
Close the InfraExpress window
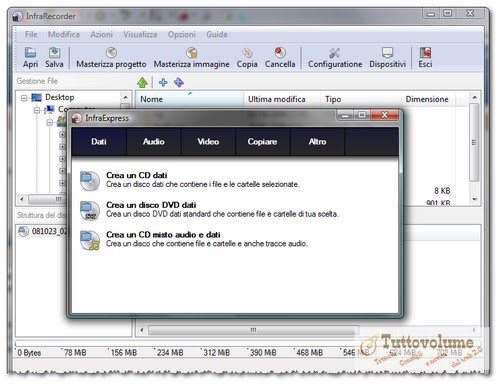click(x=385, y=115)
